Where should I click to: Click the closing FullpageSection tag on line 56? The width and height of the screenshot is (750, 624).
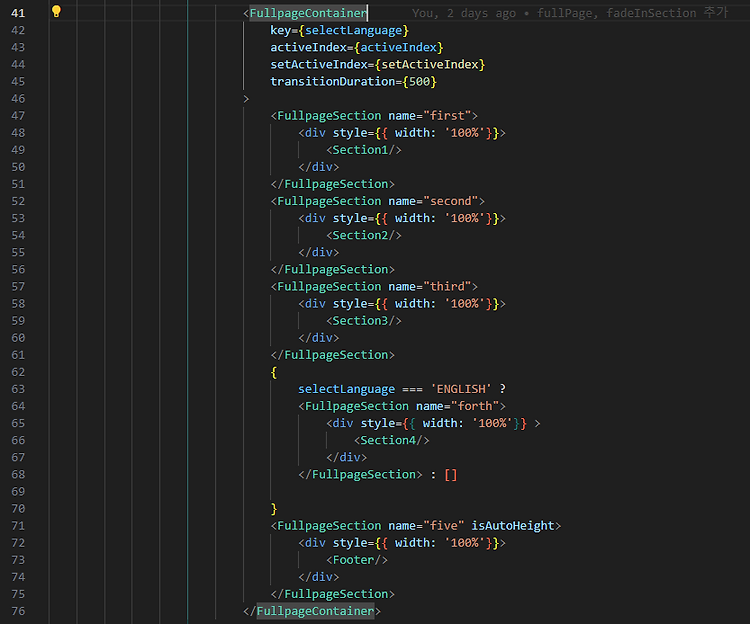pyautogui.click(x=332, y=270)
